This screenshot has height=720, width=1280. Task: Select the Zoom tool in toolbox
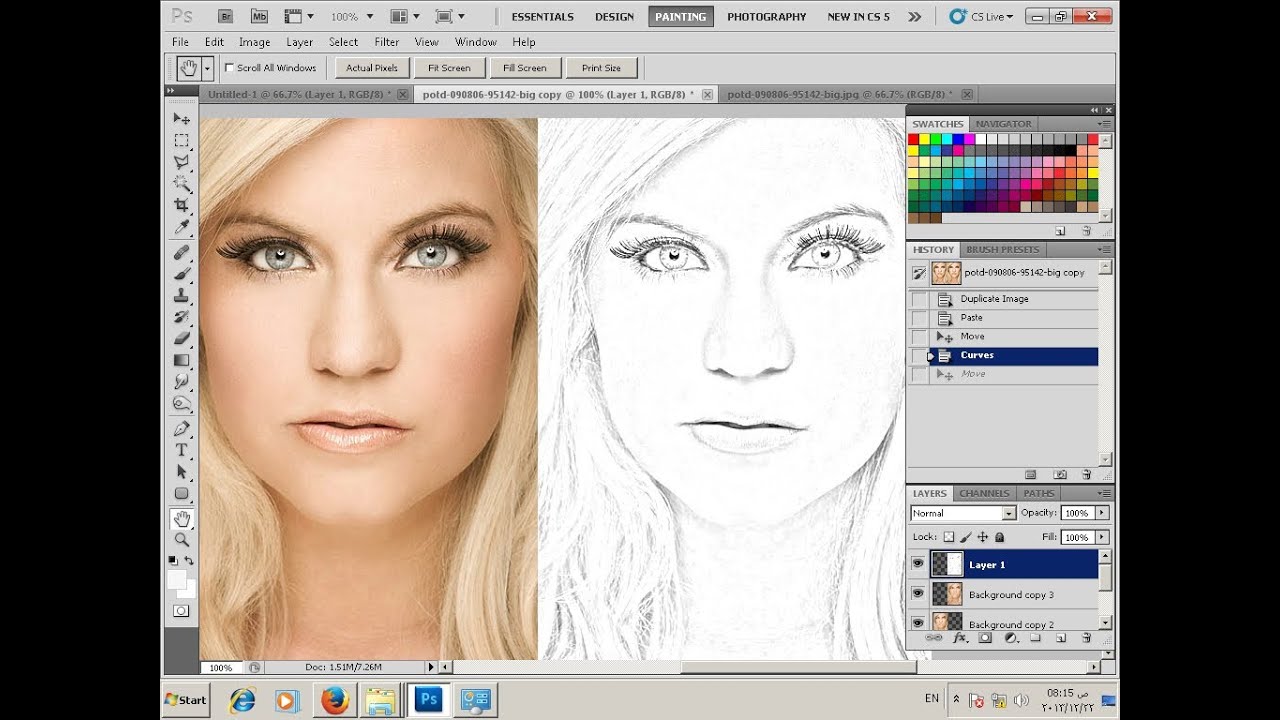[181, 539]
